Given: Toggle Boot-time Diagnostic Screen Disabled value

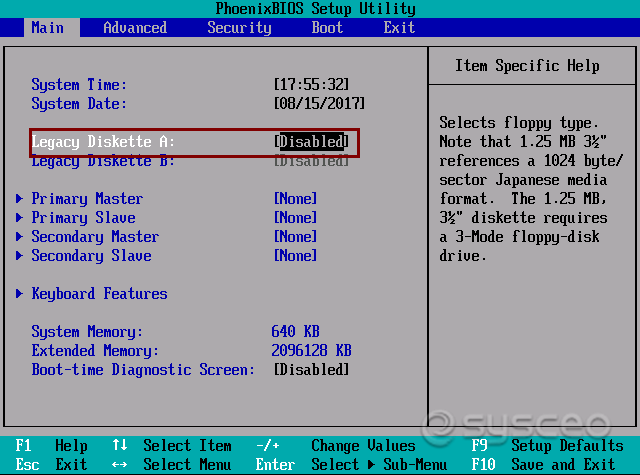Looking at the screenshot, I should (x=311, y=370).
